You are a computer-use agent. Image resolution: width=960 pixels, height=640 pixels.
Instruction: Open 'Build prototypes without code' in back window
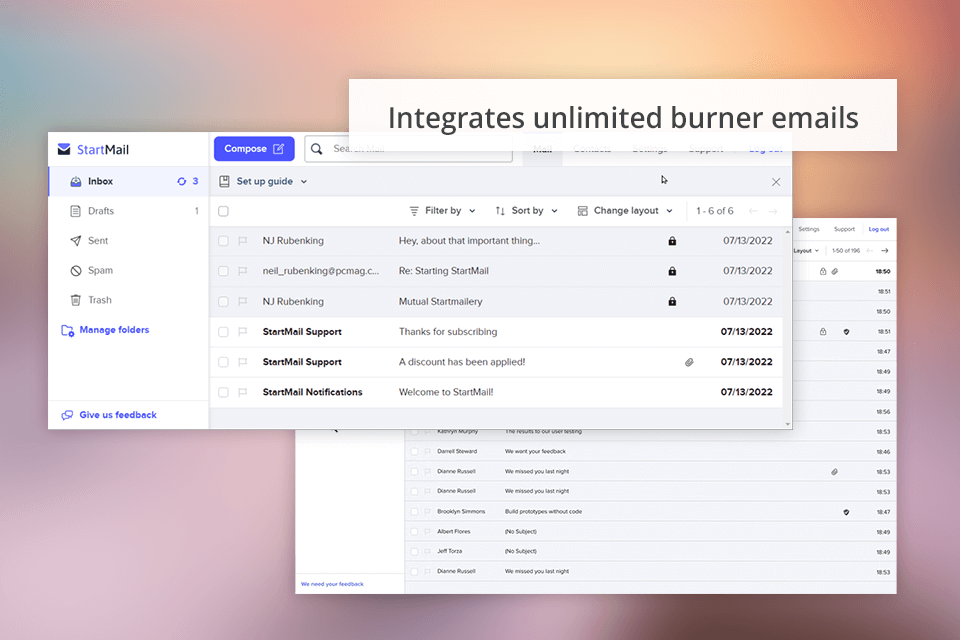543,511
